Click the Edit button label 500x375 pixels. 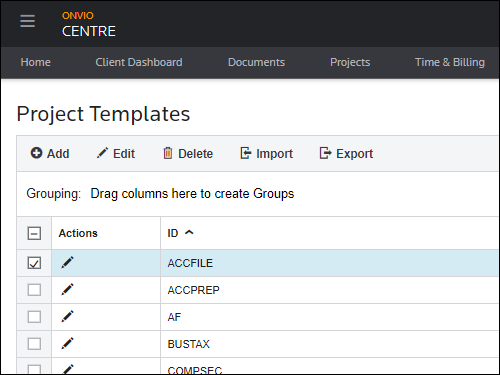pyautogui.click(x=124, y=154)
